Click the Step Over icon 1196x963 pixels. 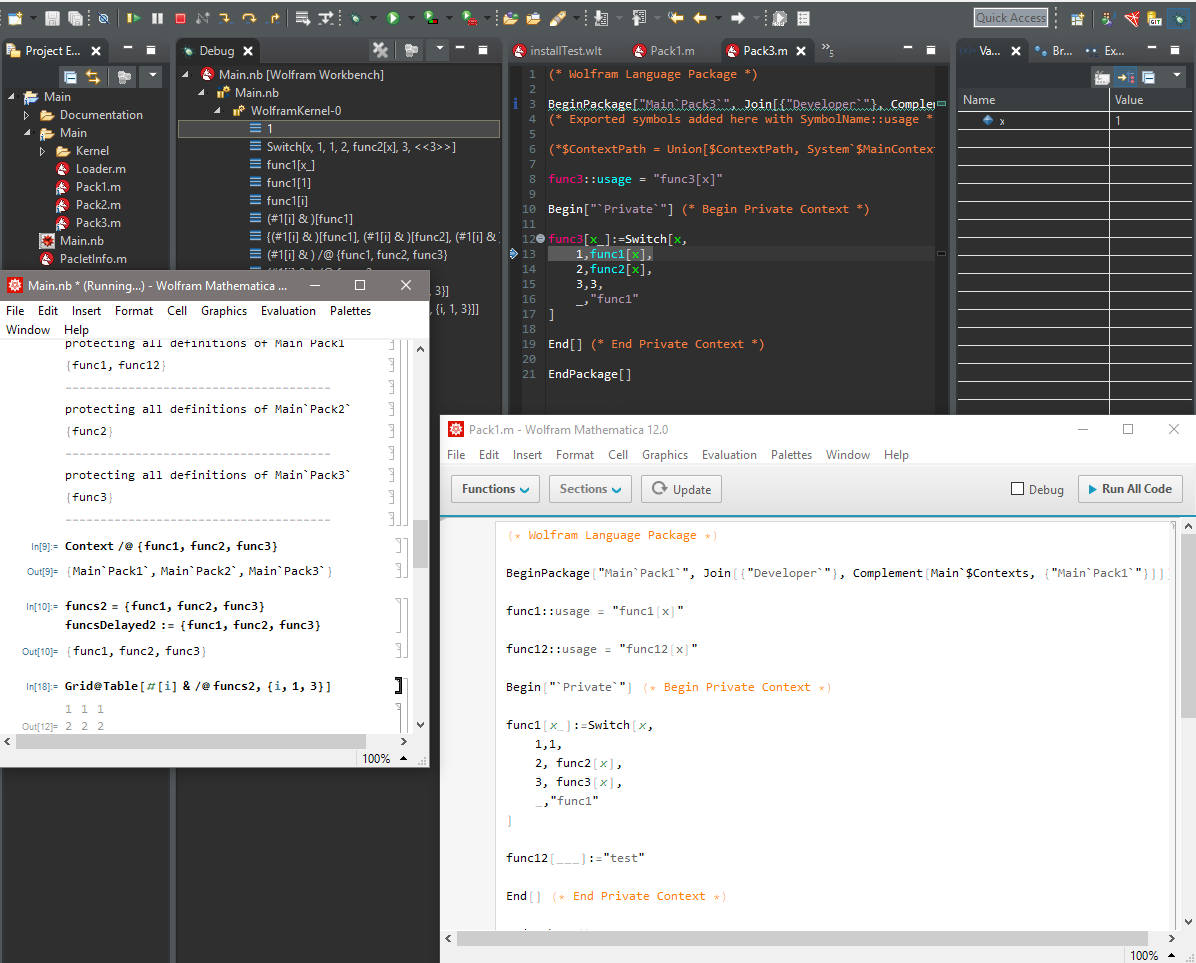tap(249, 18)
